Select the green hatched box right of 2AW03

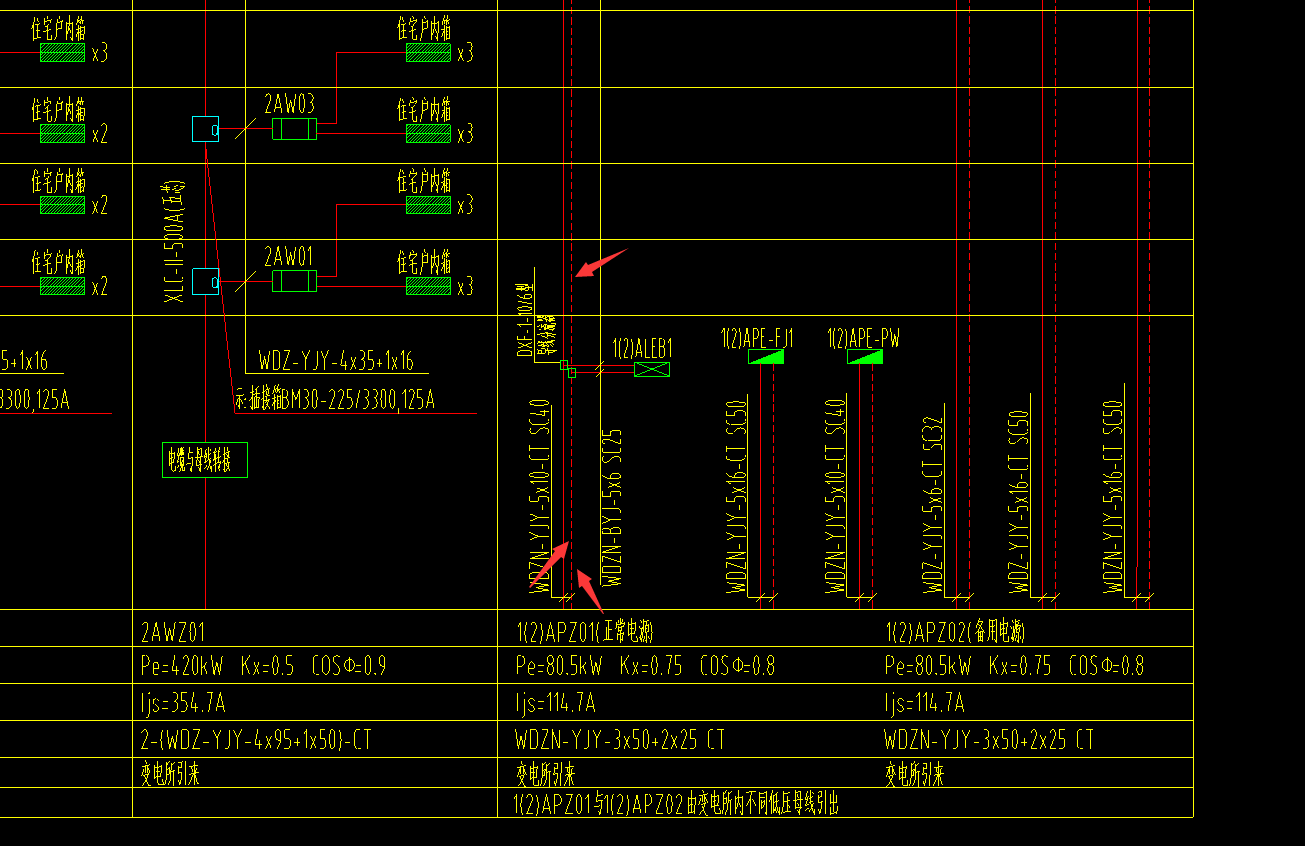[428, 134]
